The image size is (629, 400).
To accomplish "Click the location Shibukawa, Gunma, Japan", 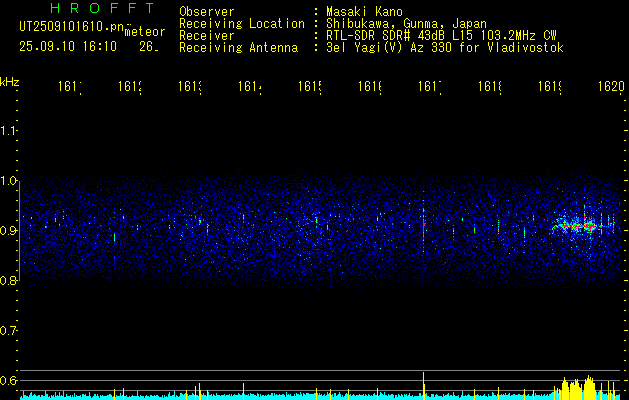I will point(406,24).
